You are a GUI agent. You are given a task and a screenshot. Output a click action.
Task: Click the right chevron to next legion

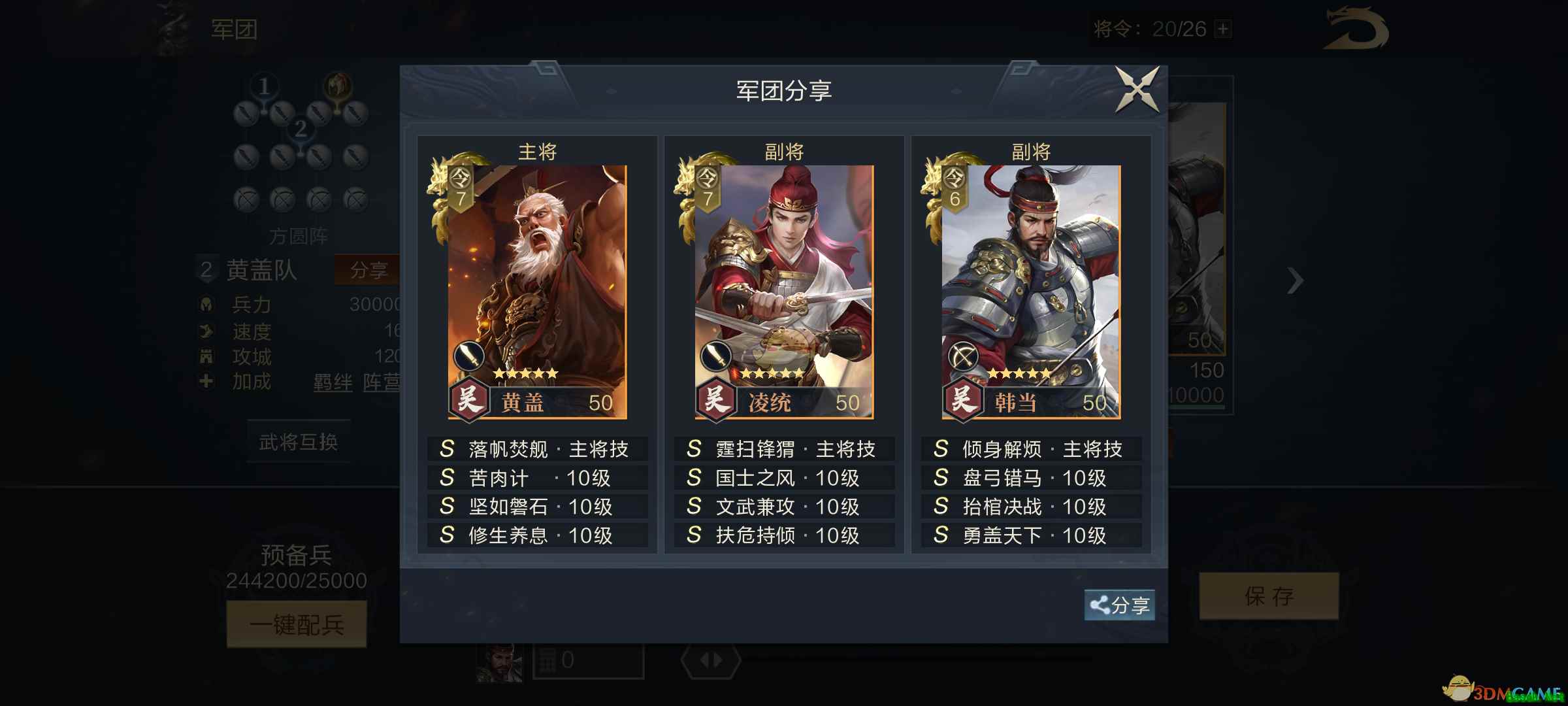1295,281
